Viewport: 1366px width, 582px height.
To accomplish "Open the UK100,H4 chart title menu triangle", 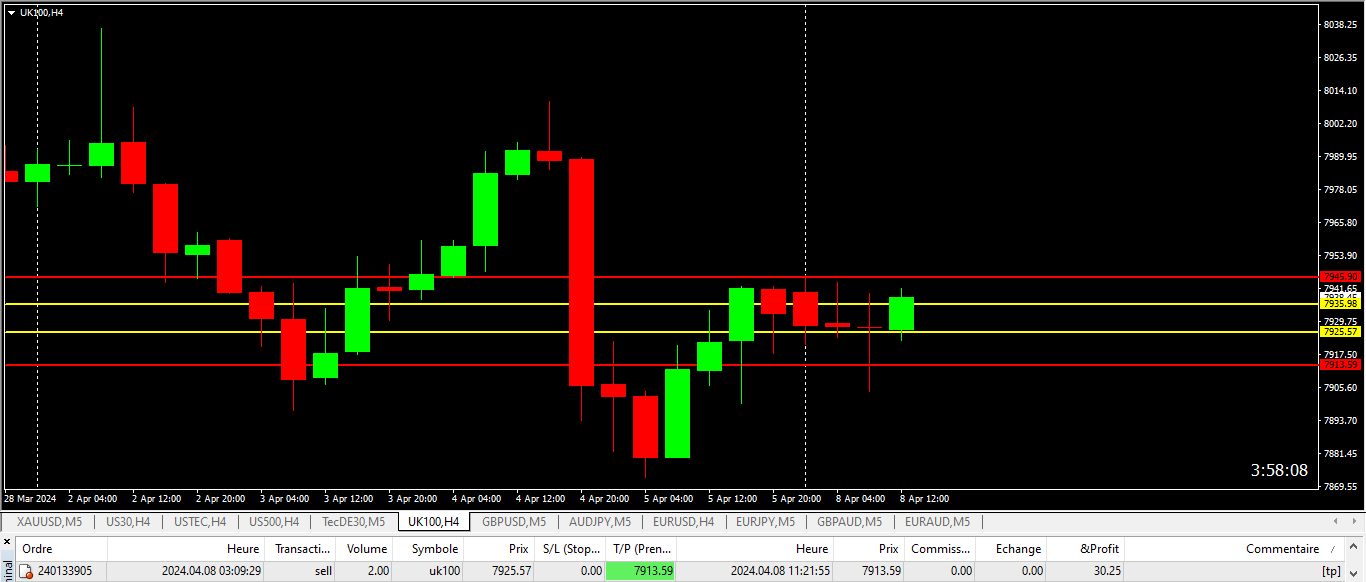I will [x=11, y=12].
